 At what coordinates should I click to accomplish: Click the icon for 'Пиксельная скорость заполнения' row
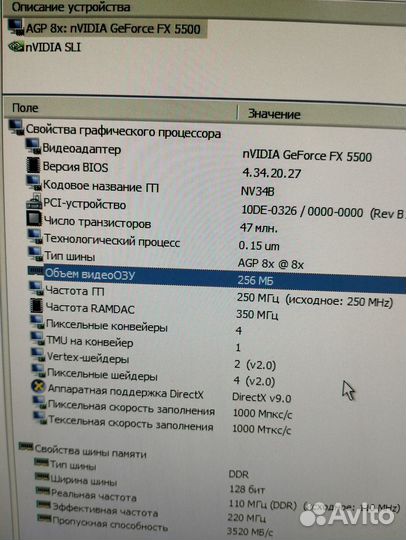pyautogui.click(x=39, y=402)
